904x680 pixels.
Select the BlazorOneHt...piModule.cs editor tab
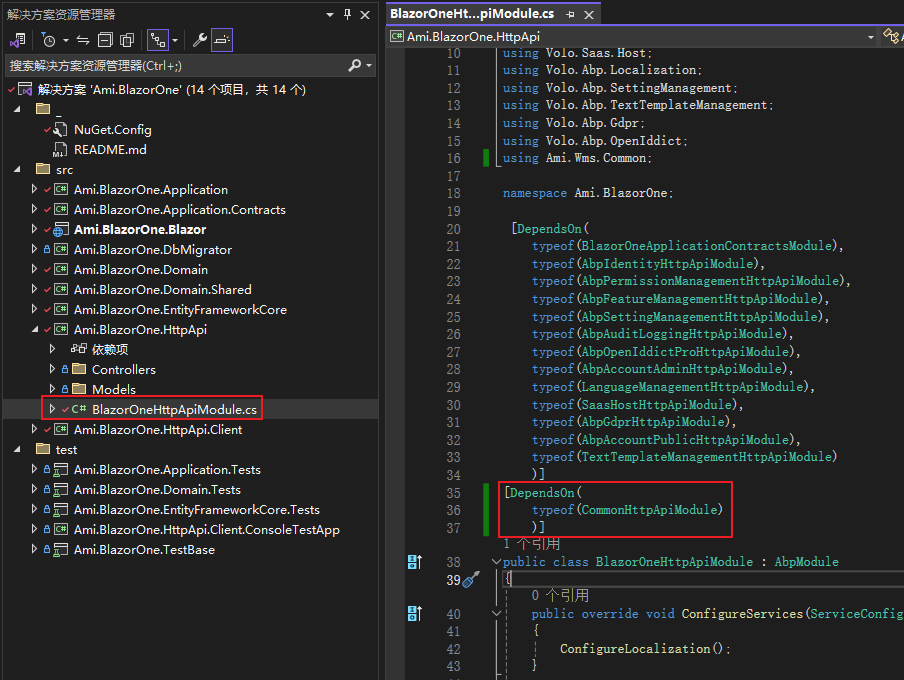point(472,14)
